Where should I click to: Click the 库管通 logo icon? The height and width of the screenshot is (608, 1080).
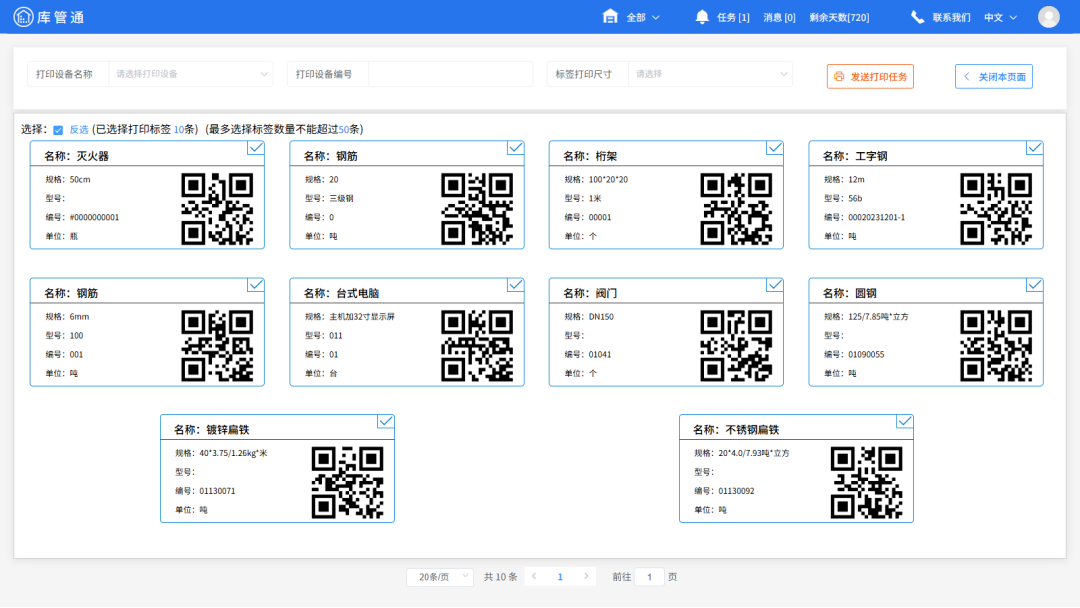tap(21, 17)
